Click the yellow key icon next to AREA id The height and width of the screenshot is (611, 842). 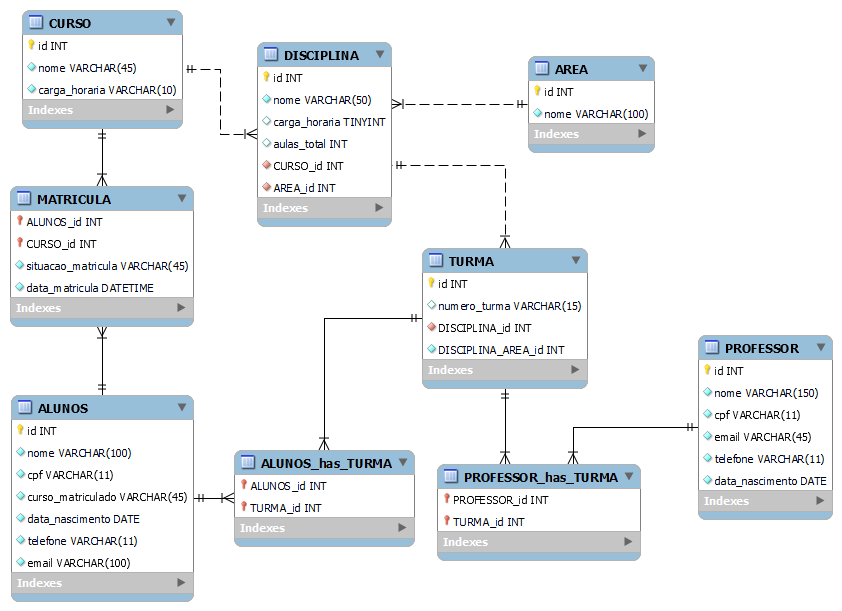[x=537, y=91]
